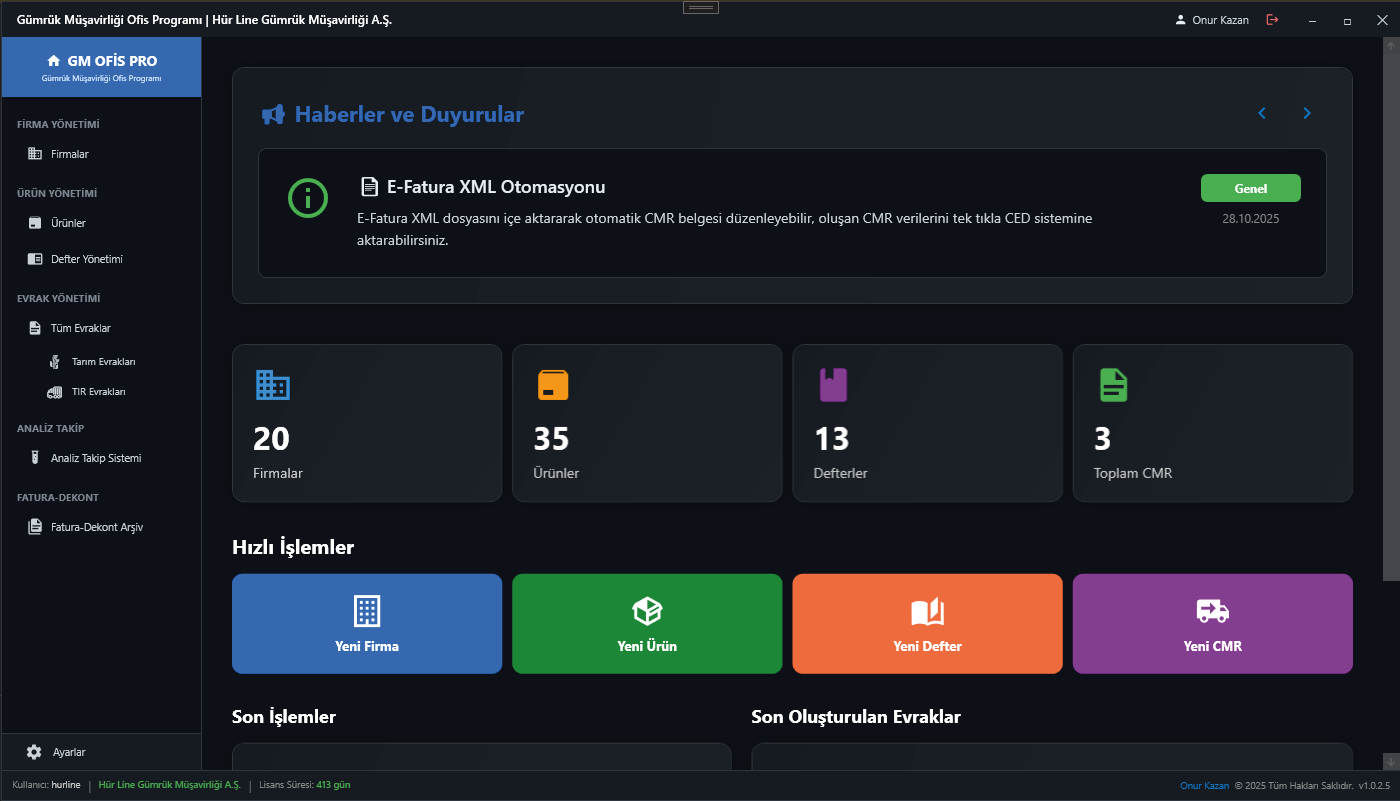The width and height of the screenshot is (1400, 801).
Task: Click the megaphone icon beside Haberler ve Duyurular
Action: click(272, 115)
